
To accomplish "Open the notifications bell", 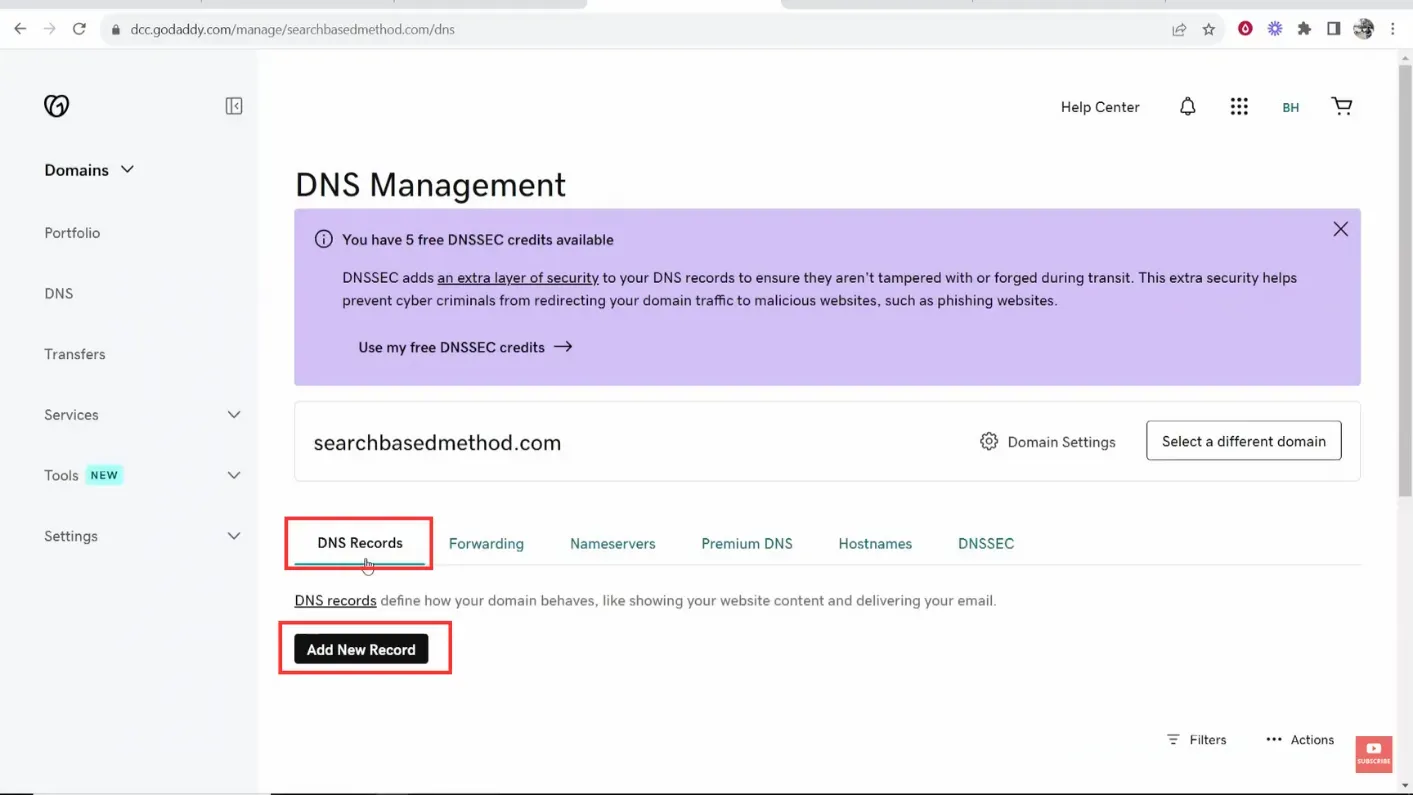I will [x=1187, y=106].
